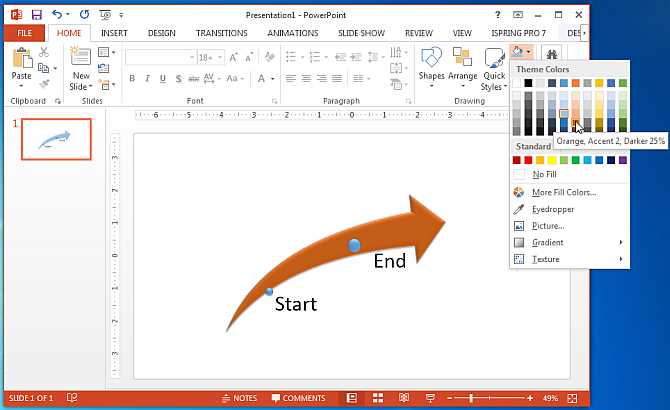The height and width of the screenshot is (410, 670).
Task: Switch to the ANIMATIONS tab
Action: tap(293, 33)
